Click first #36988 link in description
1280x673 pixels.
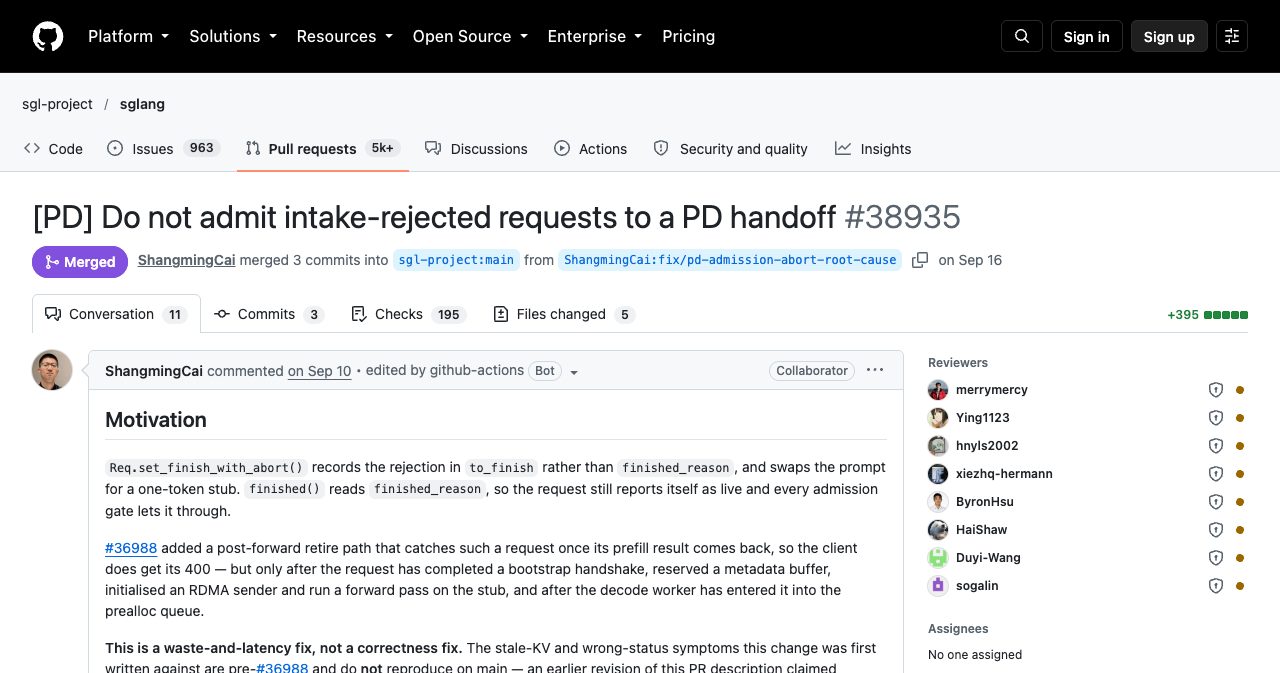tap(131, 548)
